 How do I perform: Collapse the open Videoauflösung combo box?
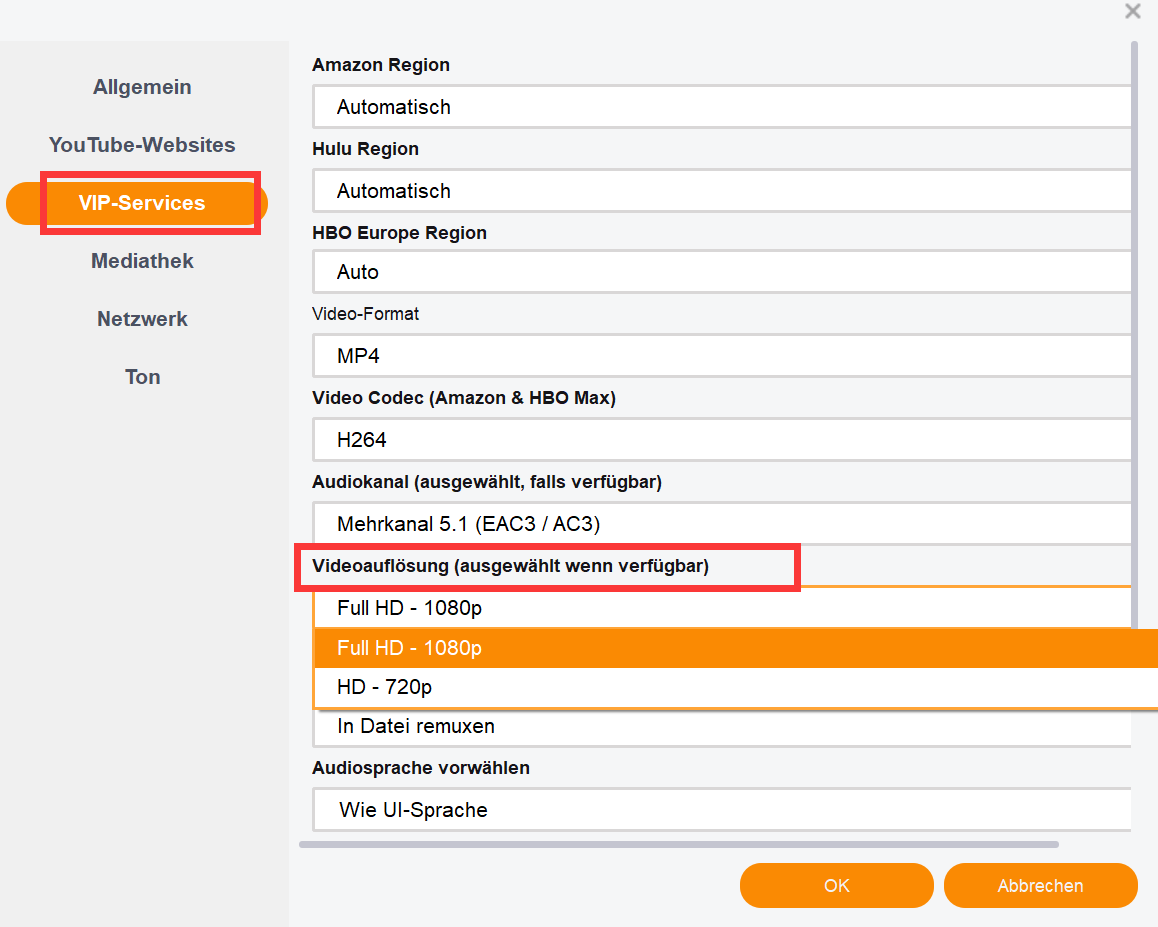pos(722,608)
